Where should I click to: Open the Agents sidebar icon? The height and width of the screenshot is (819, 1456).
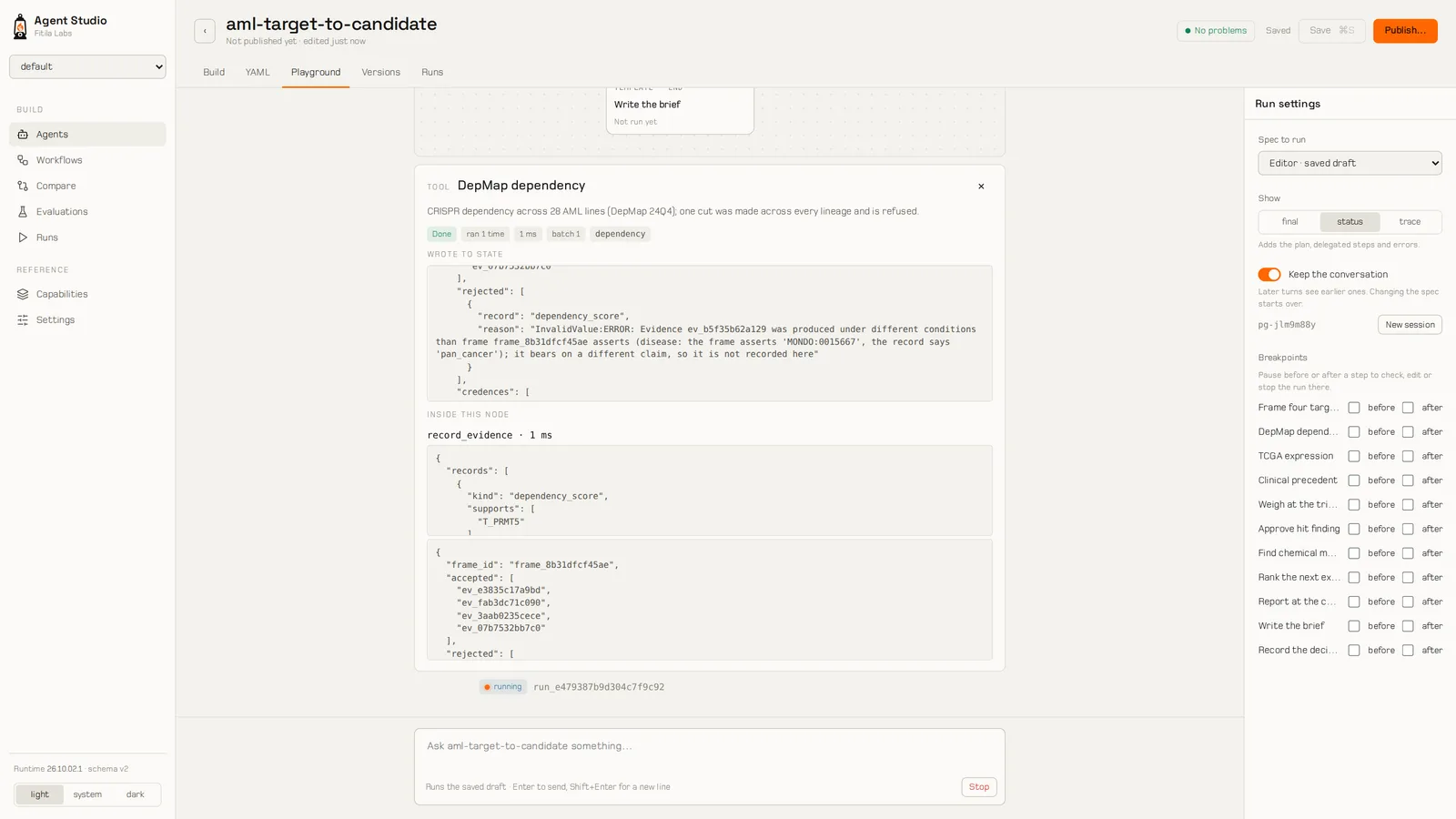click(23, 135)
